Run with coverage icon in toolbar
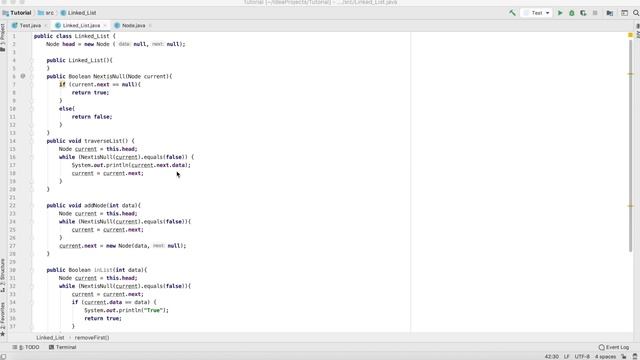Viewport: 640px width, 360px height. pos(583,13)
